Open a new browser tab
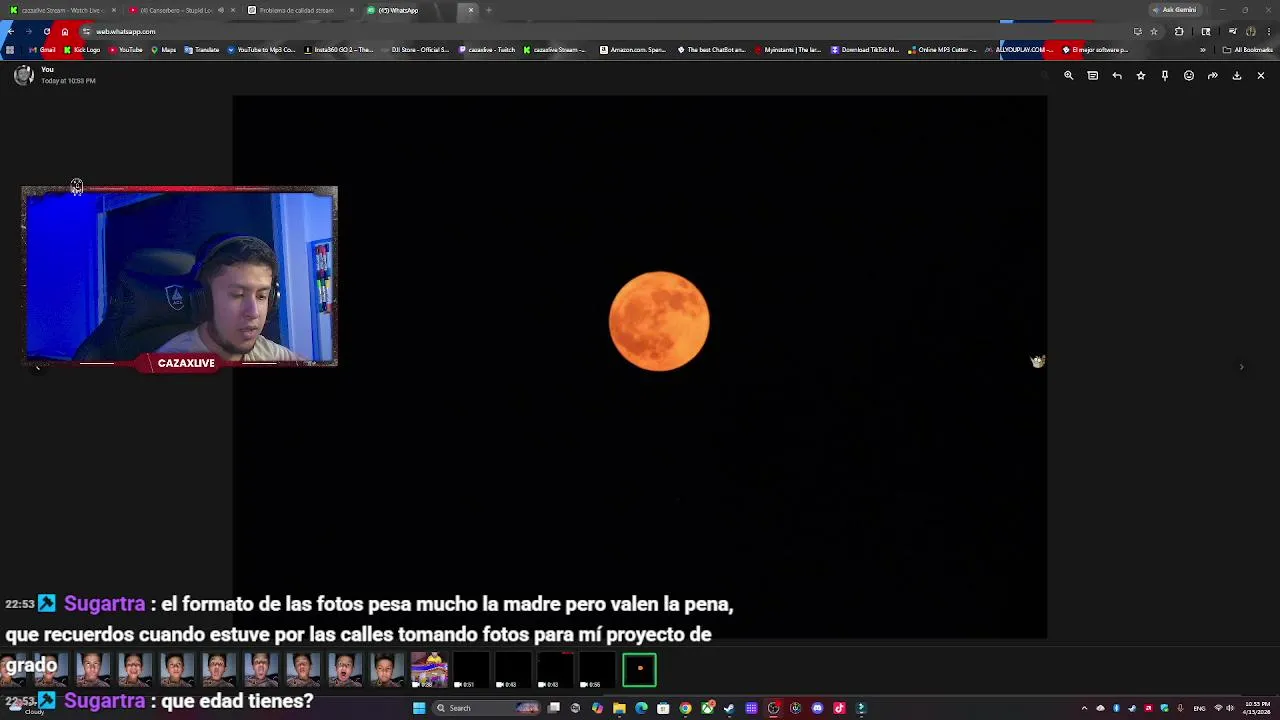The image size is (1280, 720). pyautogui.click(x=489, y=10)
